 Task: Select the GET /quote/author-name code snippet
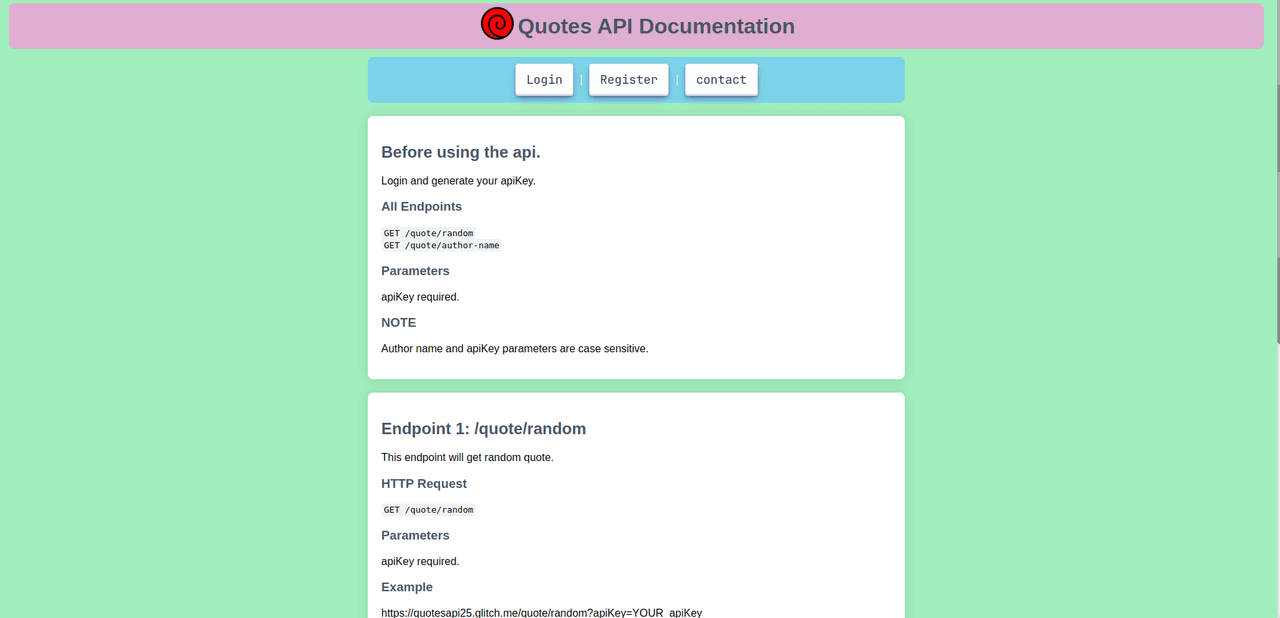point(441,245)
